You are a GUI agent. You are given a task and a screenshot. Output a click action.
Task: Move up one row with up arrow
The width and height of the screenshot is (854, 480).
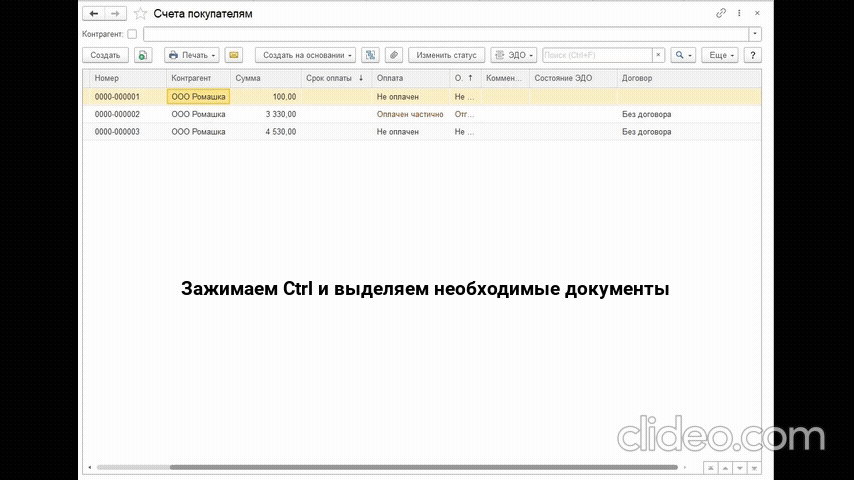725,468
